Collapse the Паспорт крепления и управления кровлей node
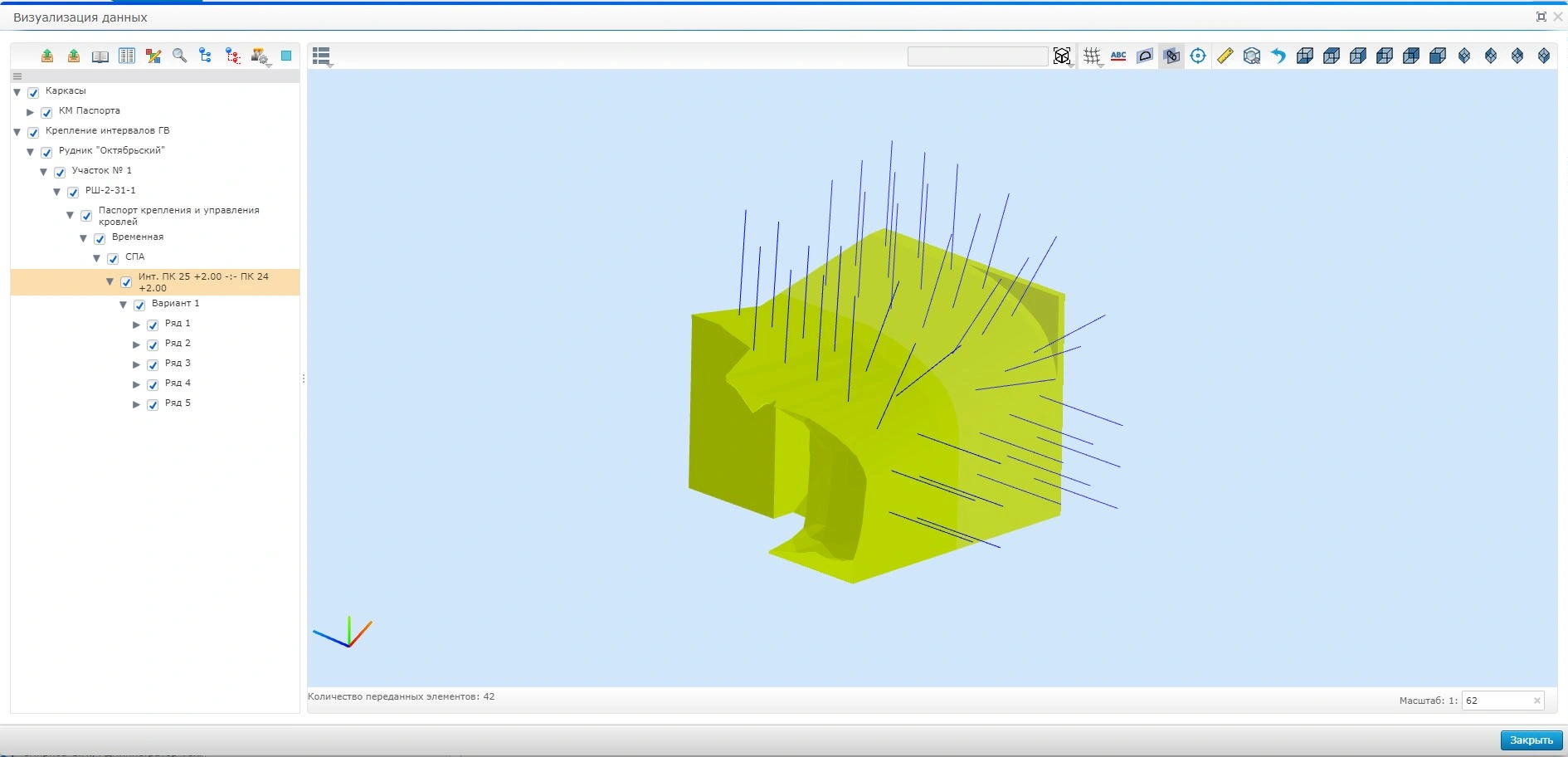Image resolution: width=1568 pixels, height=757 pixels. (x=70, y=215)
